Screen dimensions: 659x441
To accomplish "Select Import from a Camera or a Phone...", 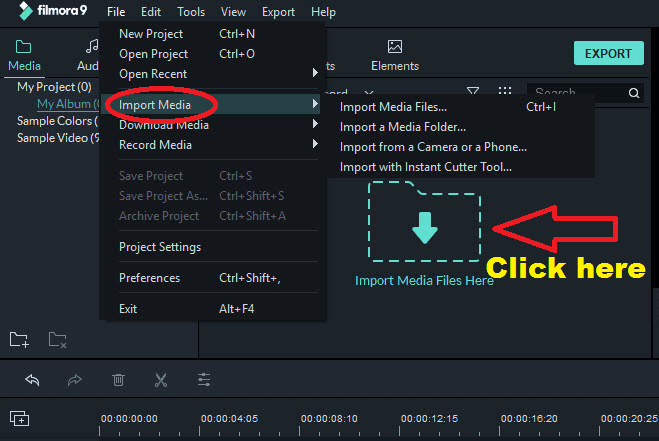I will (461, 147).
